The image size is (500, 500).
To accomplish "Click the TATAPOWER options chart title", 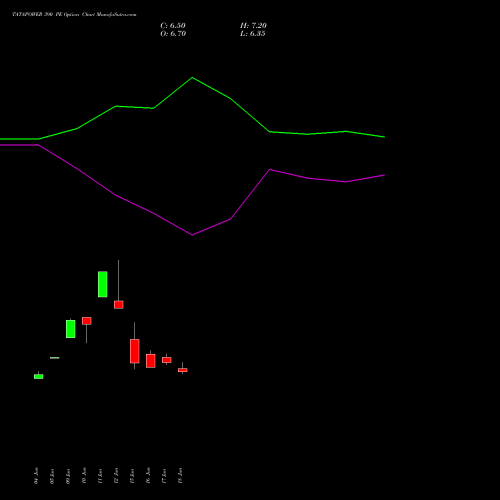I will pyautogui.click(x=74, y=15).
